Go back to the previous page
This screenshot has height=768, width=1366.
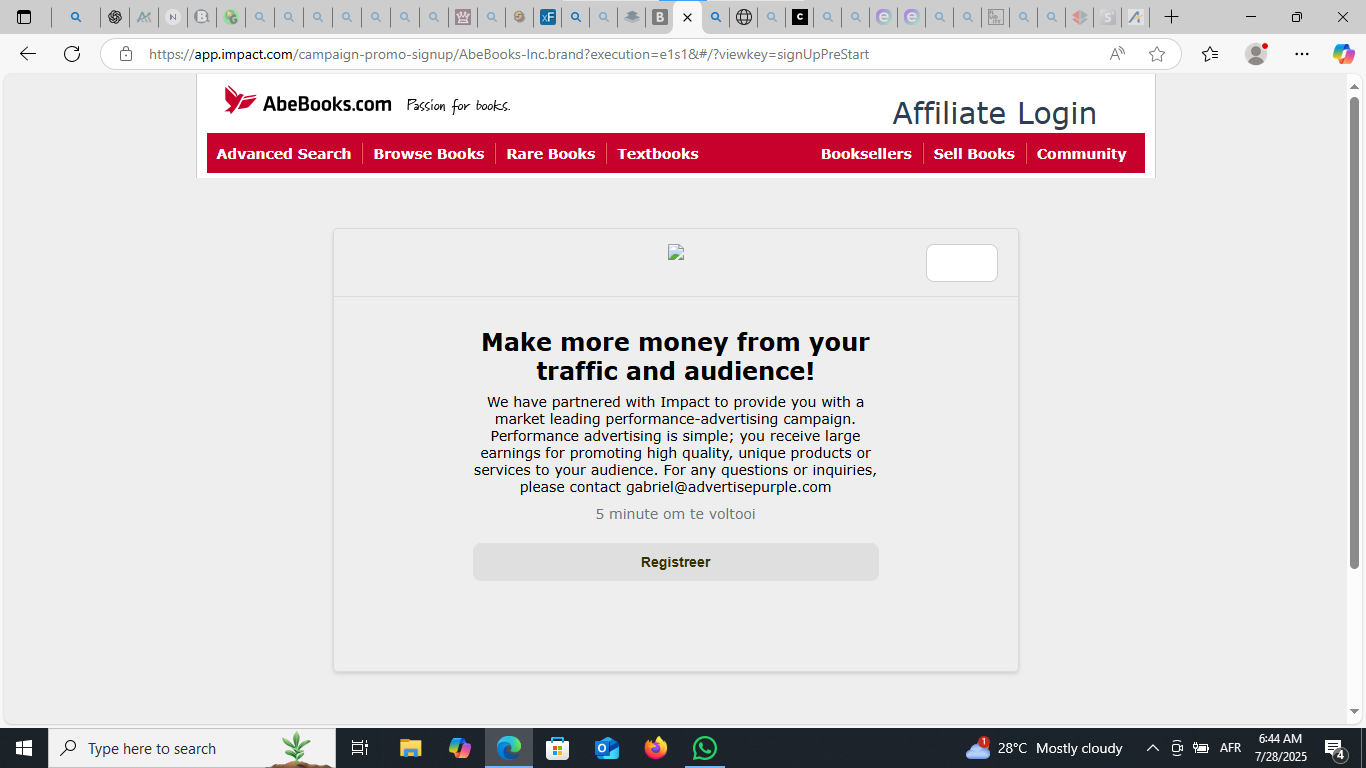[28, 54]
